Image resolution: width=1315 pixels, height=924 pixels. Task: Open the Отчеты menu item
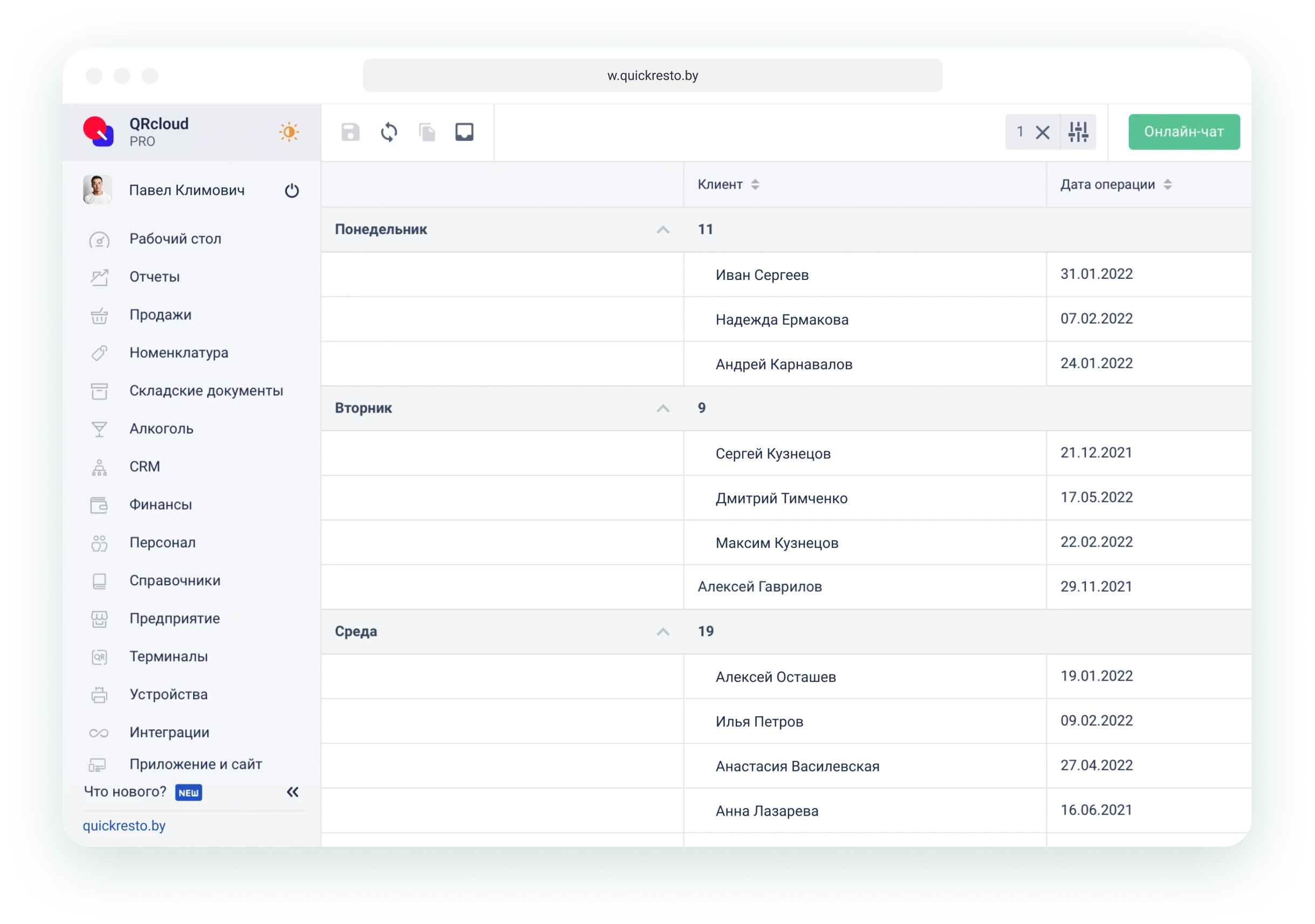[x=154, y=277]
